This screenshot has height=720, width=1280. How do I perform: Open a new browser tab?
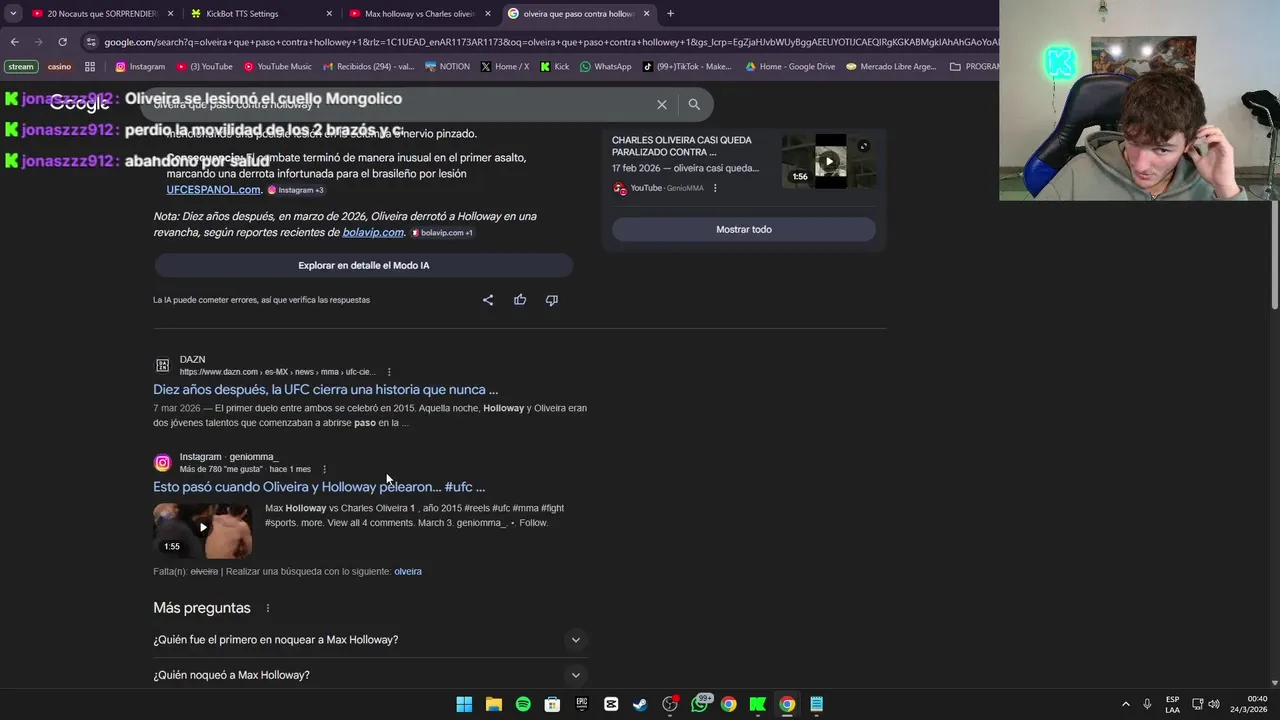(x=670, y=14)
